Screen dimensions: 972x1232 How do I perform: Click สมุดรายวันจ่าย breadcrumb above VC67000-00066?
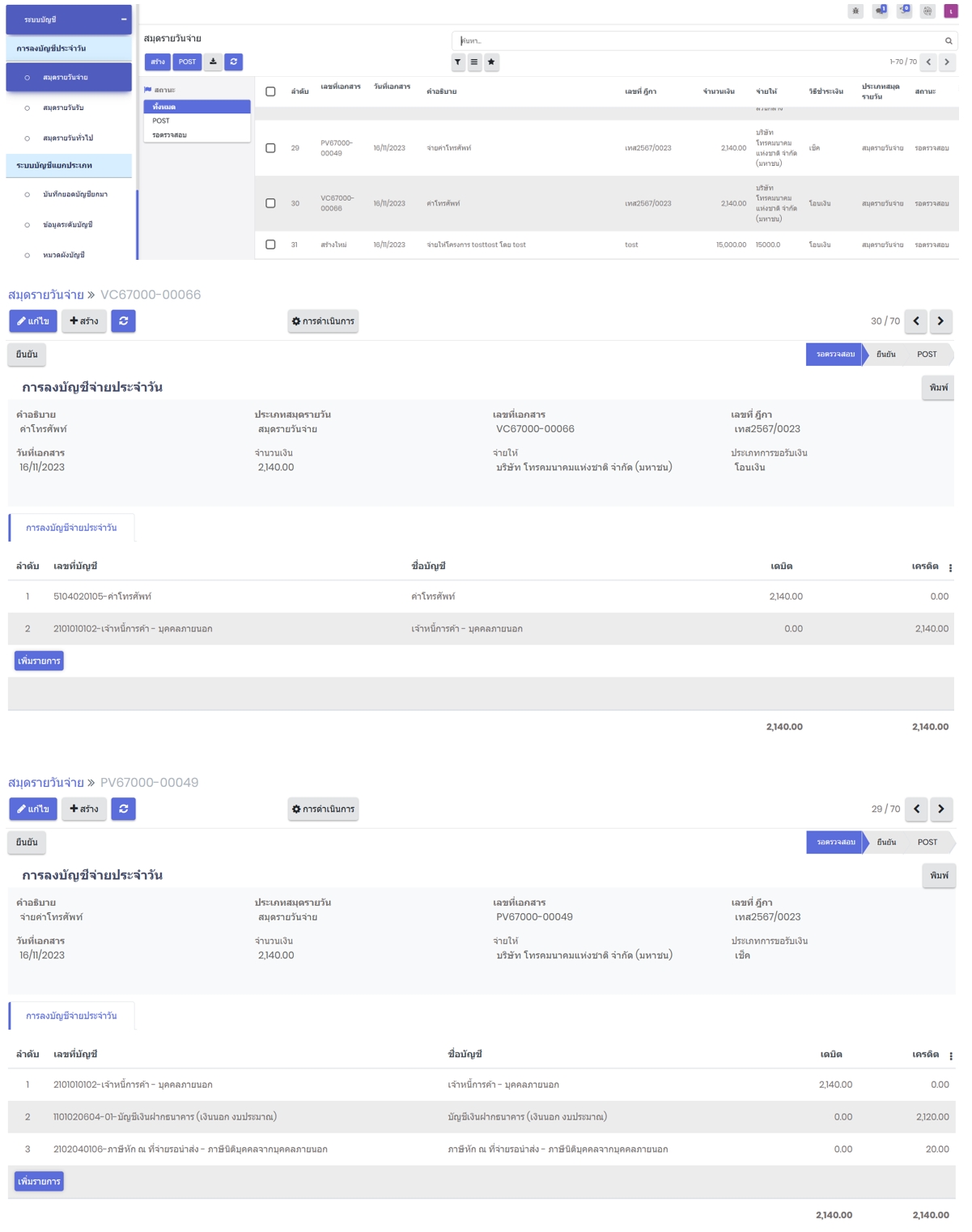click(46, 295)
